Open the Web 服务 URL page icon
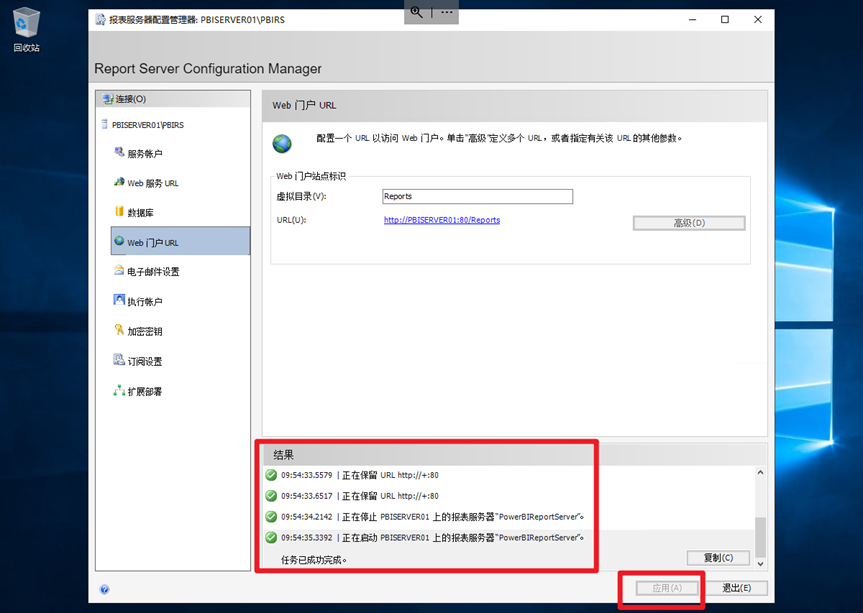Image resolution: width=863 pixels, height=613 pixels. click(119, 183)
